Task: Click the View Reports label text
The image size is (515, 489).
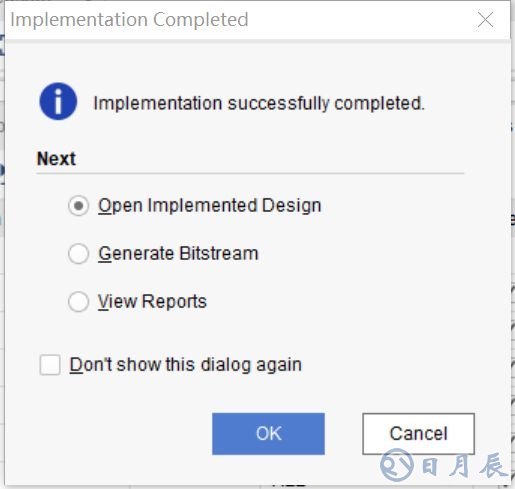Action: click(x=152, y=302)
